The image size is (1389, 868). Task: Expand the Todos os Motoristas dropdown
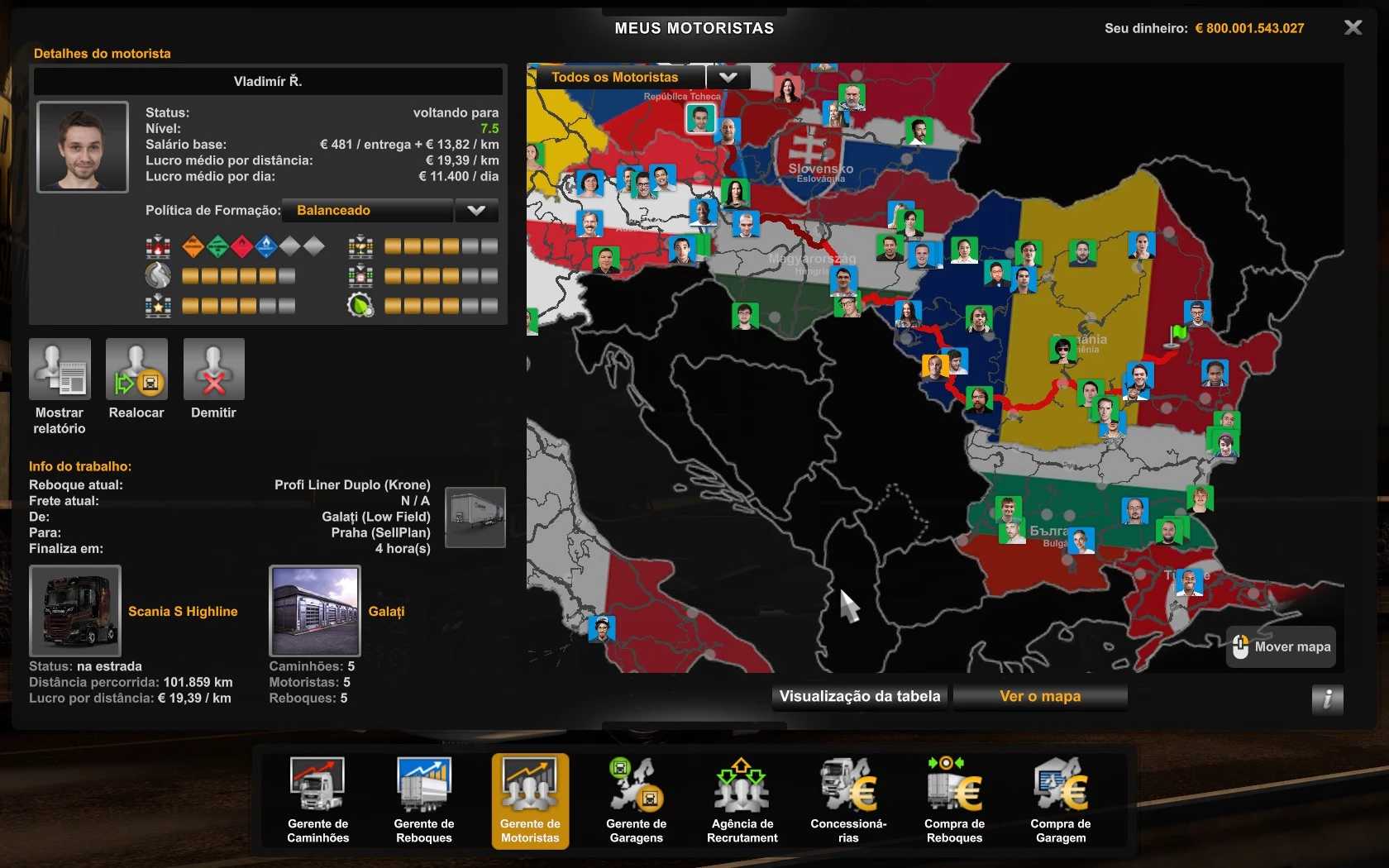pyautogui.click(x=728, y=77)
